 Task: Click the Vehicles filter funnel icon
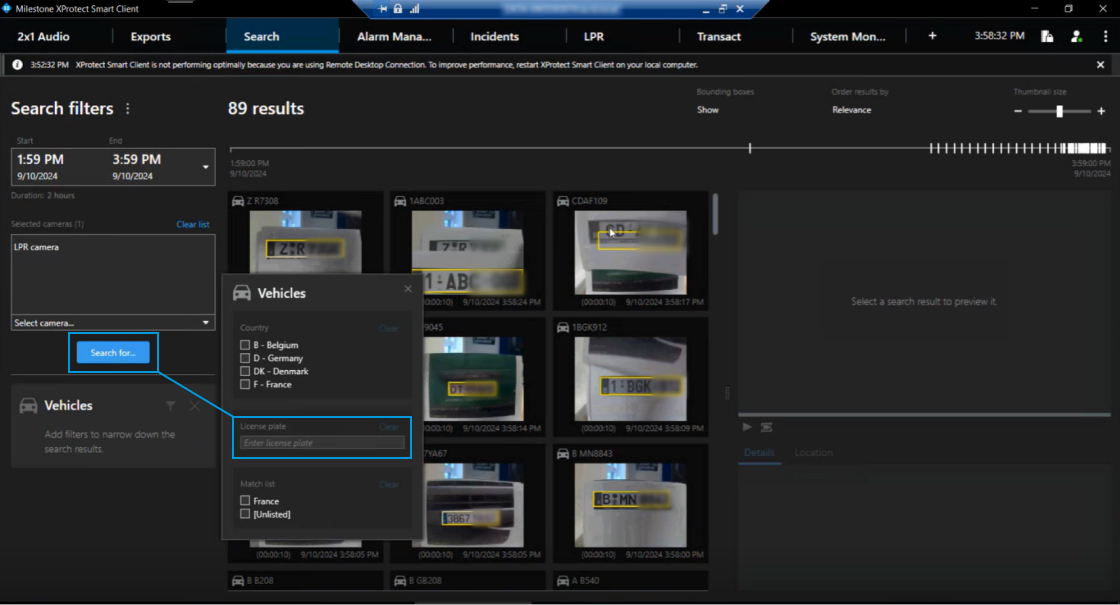[x=170, y=406]
